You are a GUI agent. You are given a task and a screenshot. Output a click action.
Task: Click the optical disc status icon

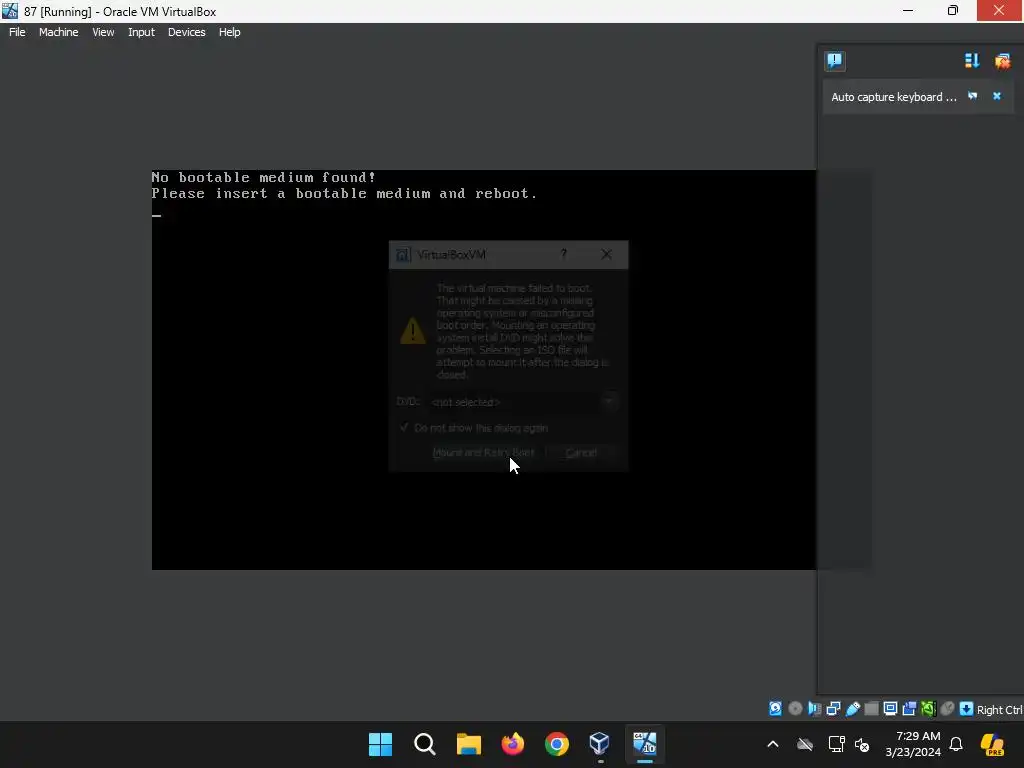pyautogui.click(x=795, y=709)
